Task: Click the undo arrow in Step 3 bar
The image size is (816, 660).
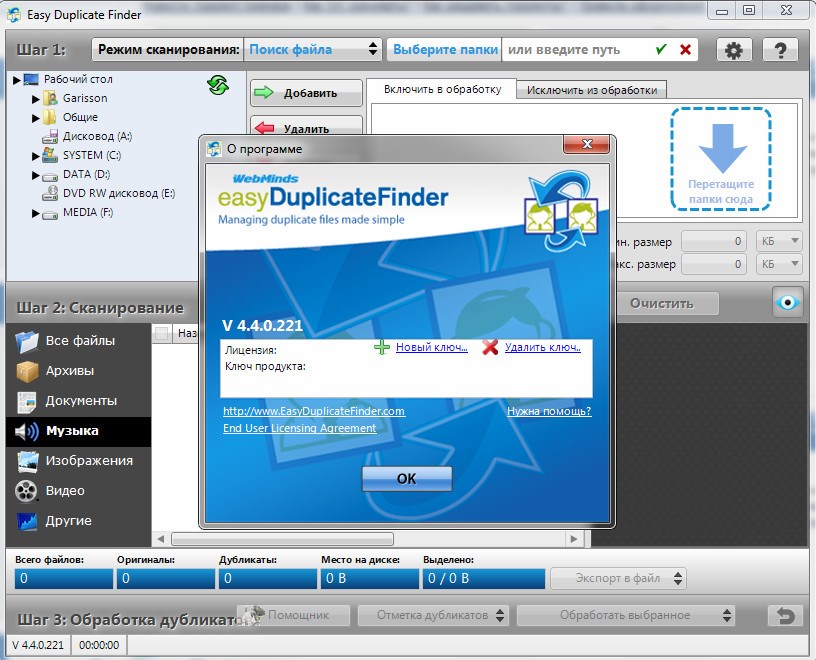Action: 785,615
